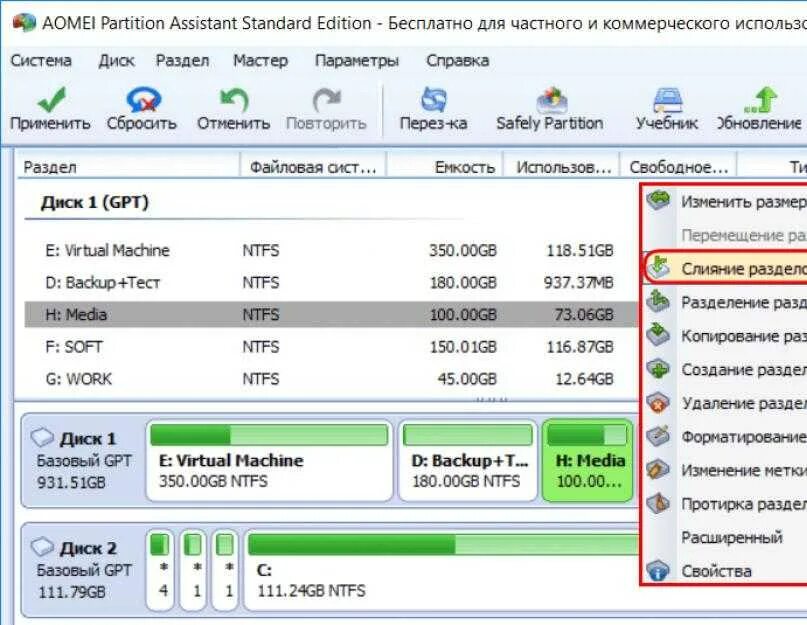Screen dimensions: 807x625
Task: Click the Применить (Apply) checkmark icon
Action: click(51, 99)
